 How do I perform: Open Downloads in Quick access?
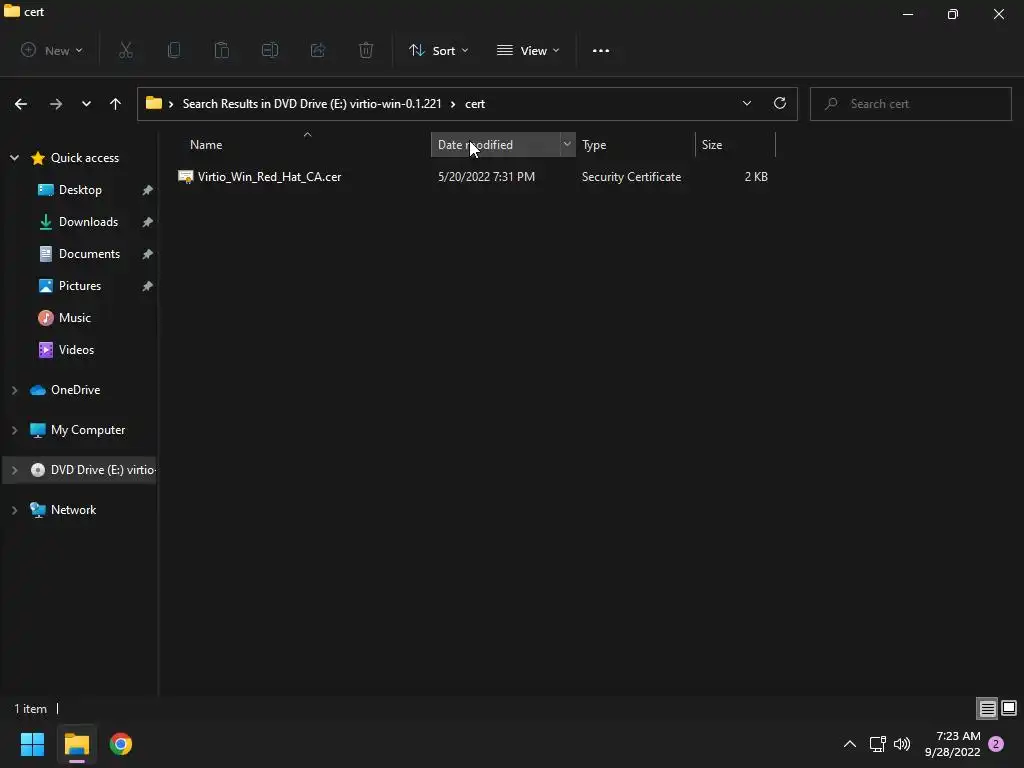pos(88,222)
